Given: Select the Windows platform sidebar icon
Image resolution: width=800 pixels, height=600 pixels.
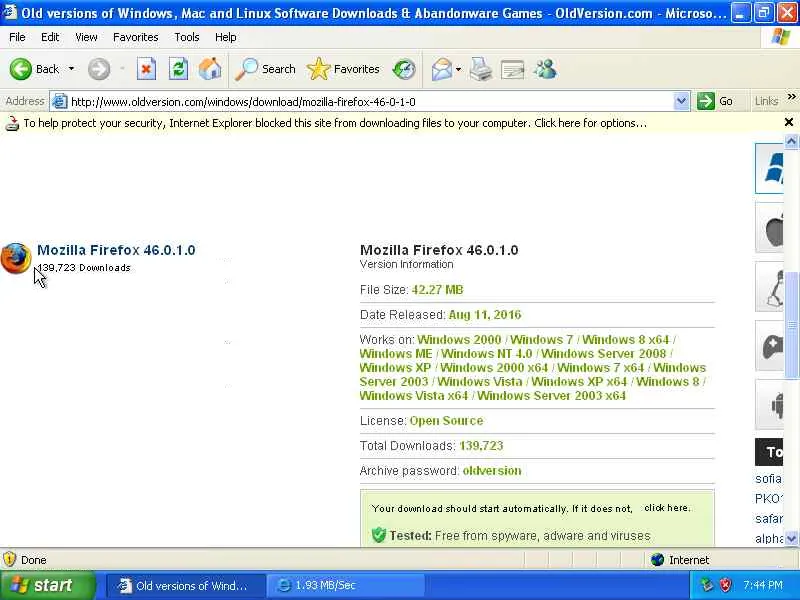Looking at the screenshot, I should coord(769,168).
